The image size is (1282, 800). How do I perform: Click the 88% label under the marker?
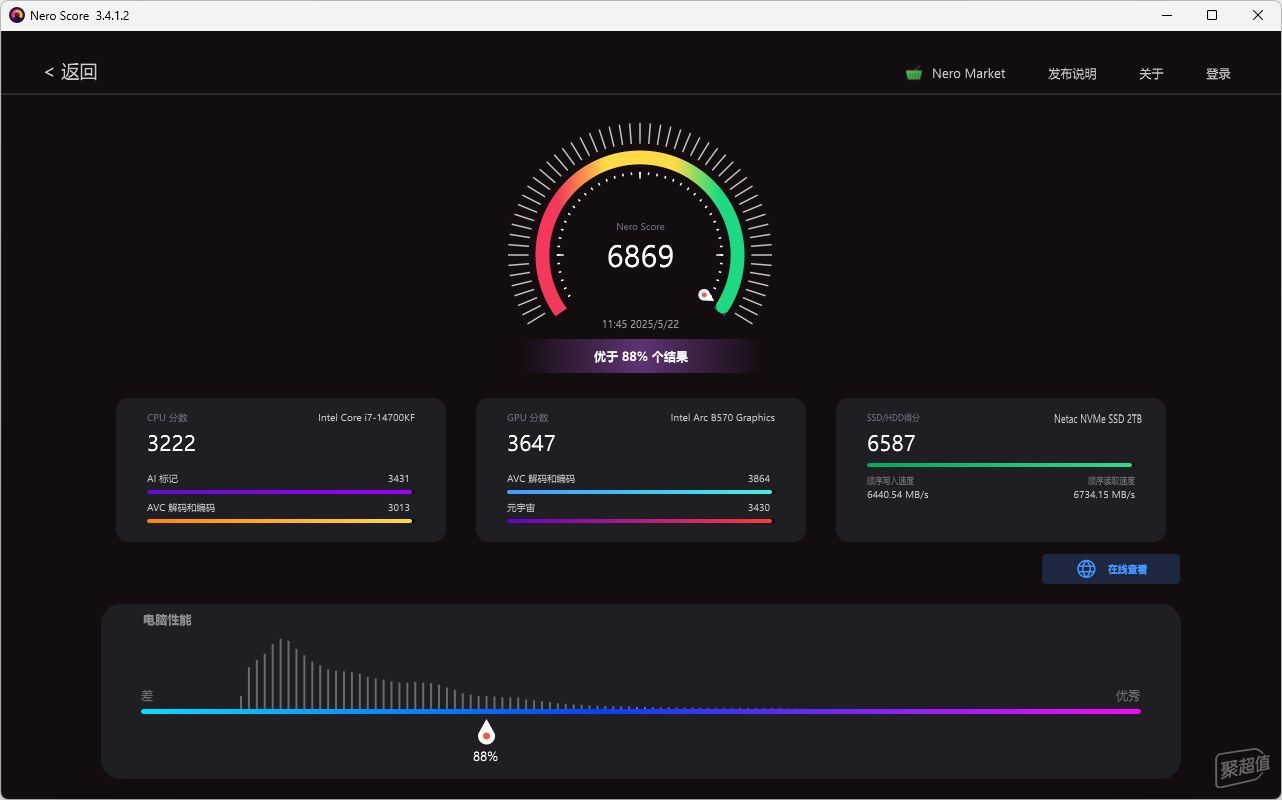[485, 757]
